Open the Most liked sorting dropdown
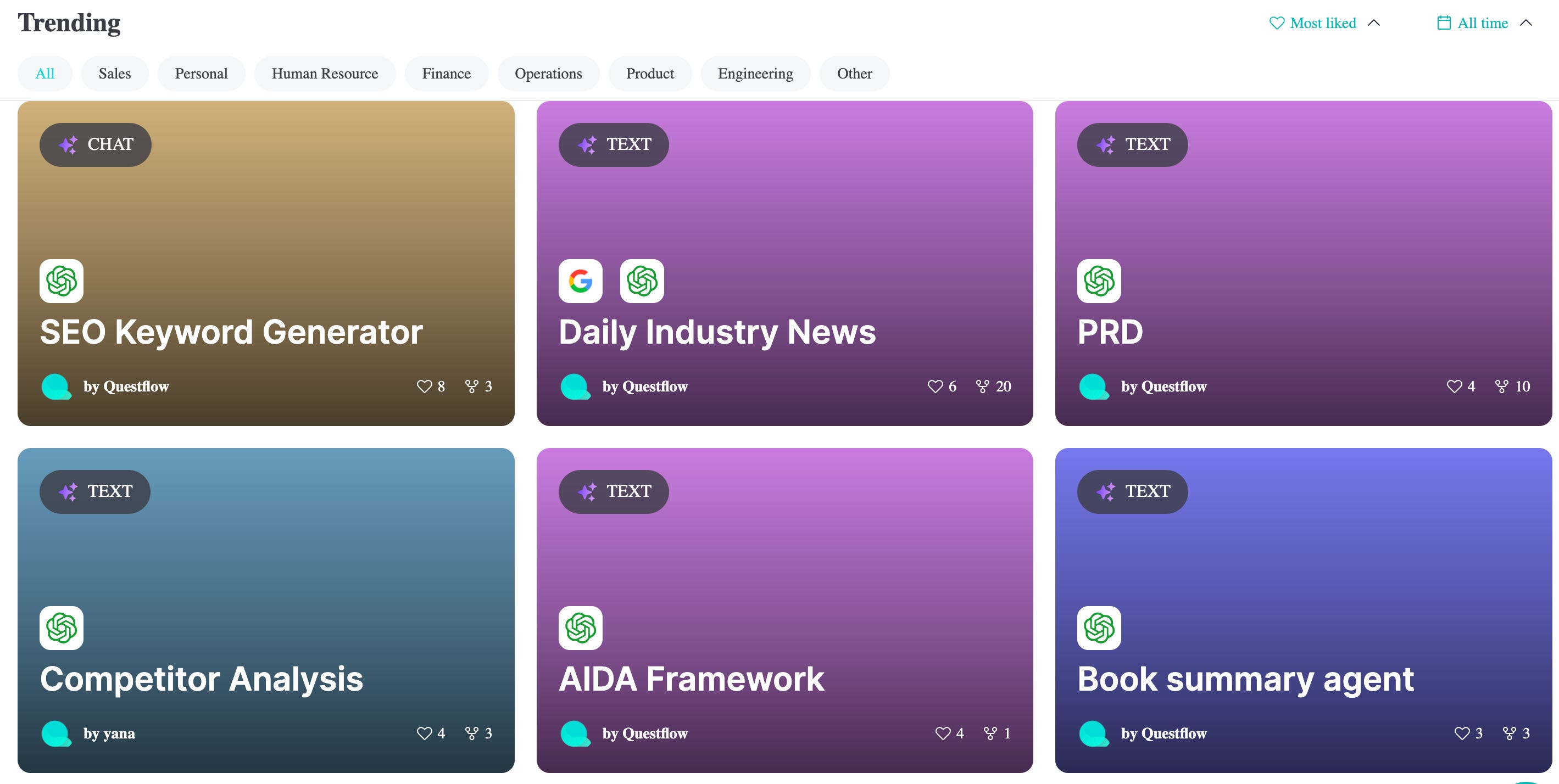Image resolution: width=1559 pixels, height=784 pixels. (x=1323, y=23)
